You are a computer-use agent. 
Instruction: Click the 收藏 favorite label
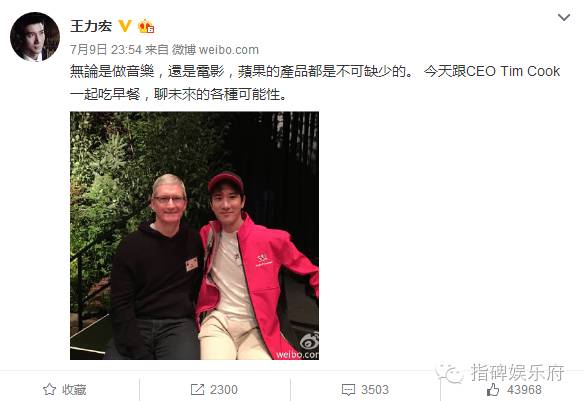click(74, 390)
